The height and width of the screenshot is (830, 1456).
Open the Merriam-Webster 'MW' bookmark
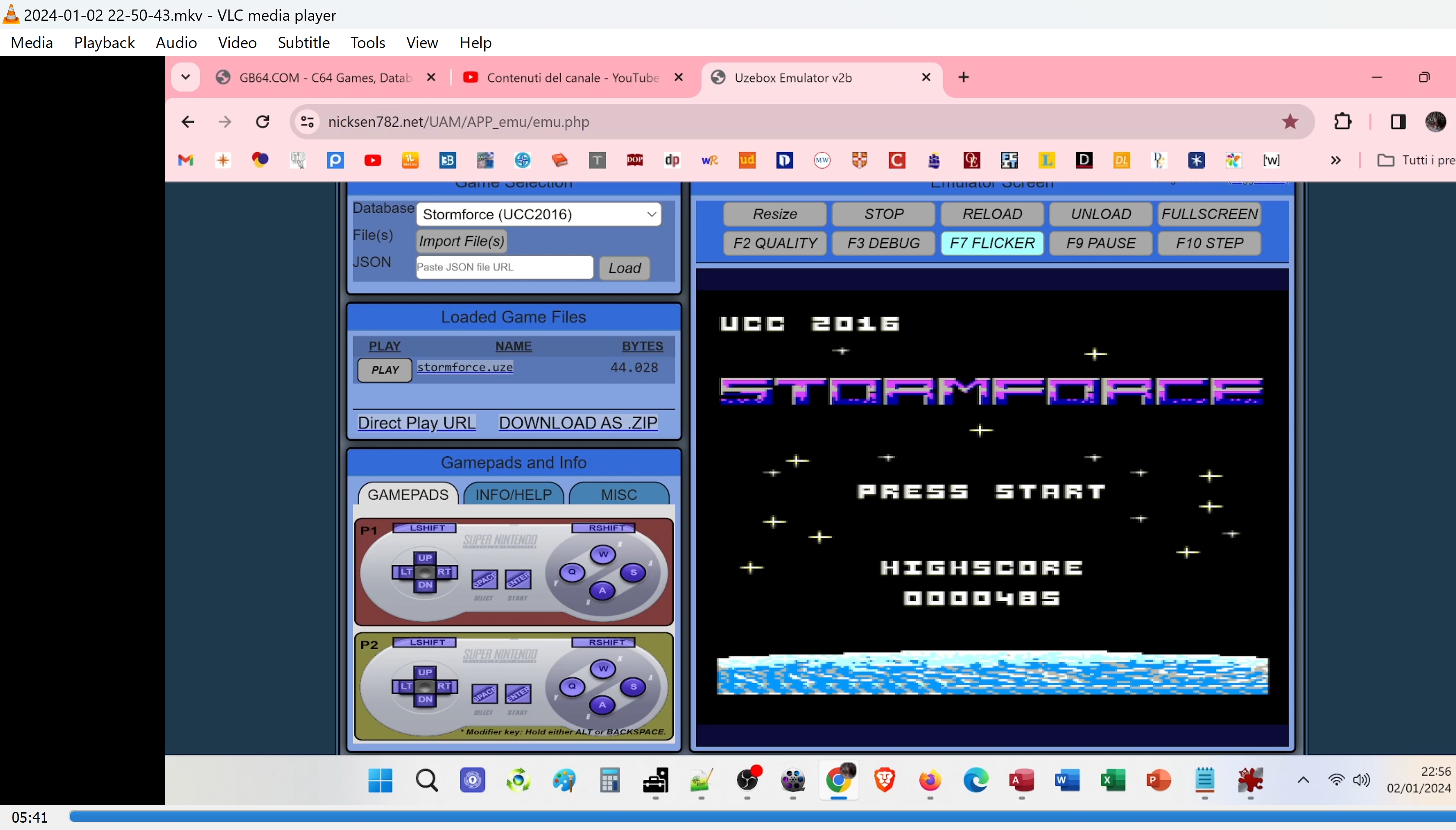[x=822, y=160]
